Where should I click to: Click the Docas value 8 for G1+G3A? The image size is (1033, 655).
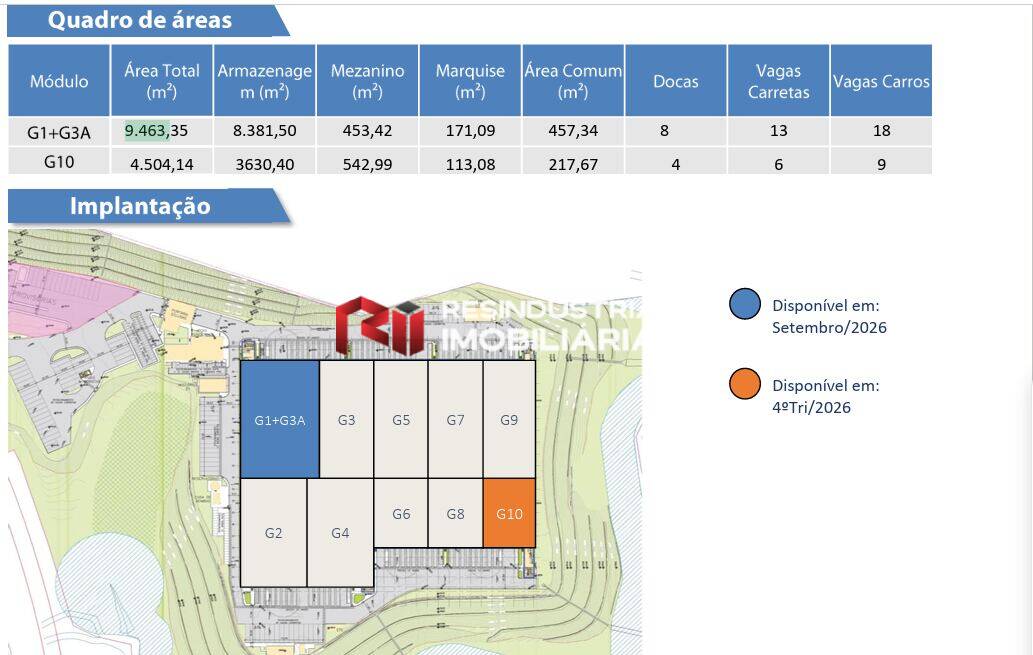click(664, 130)
